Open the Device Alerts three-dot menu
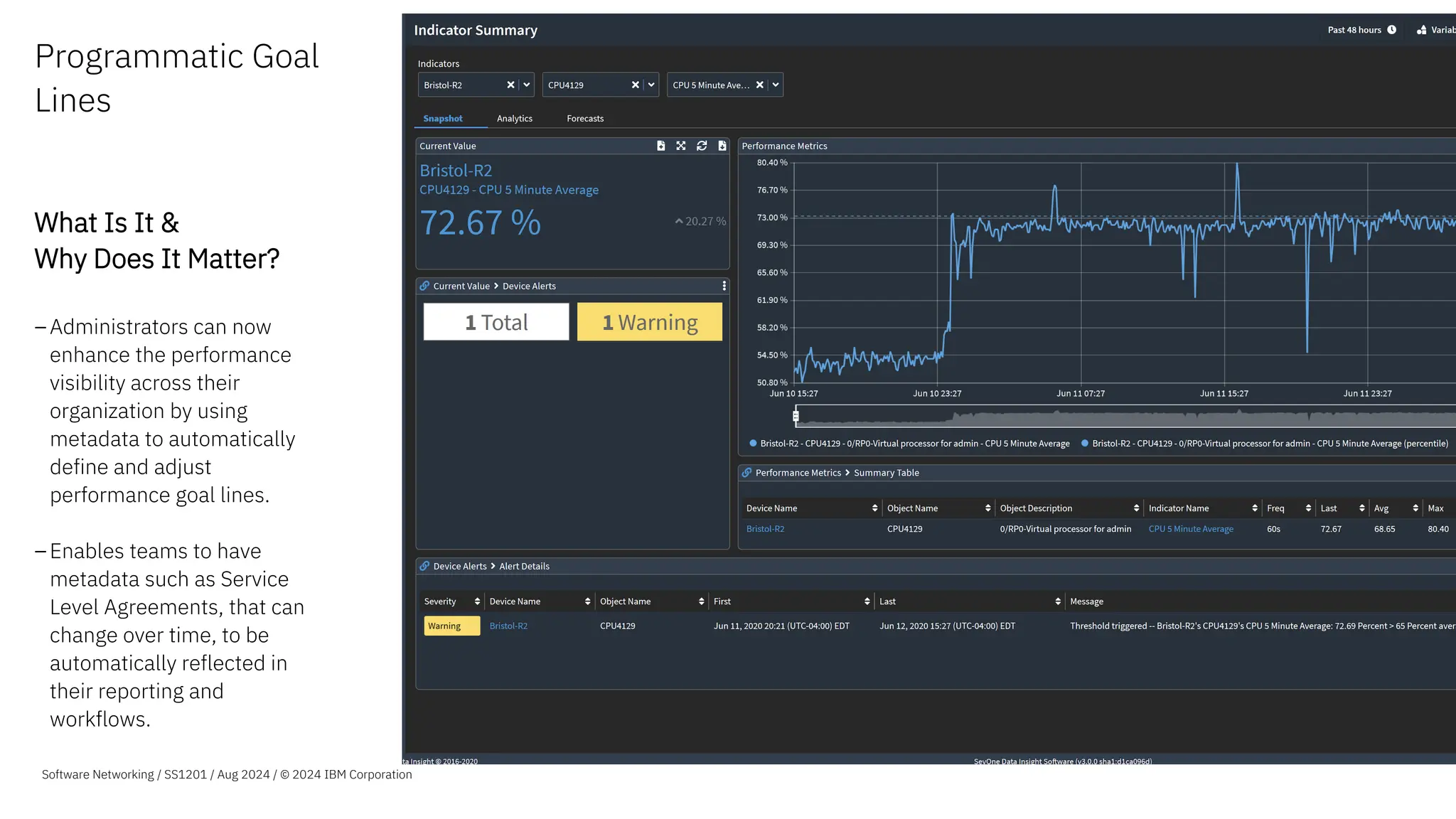The width and height of the screenshot is (1456, 819). pyautogui.click(x=724, y=286)
